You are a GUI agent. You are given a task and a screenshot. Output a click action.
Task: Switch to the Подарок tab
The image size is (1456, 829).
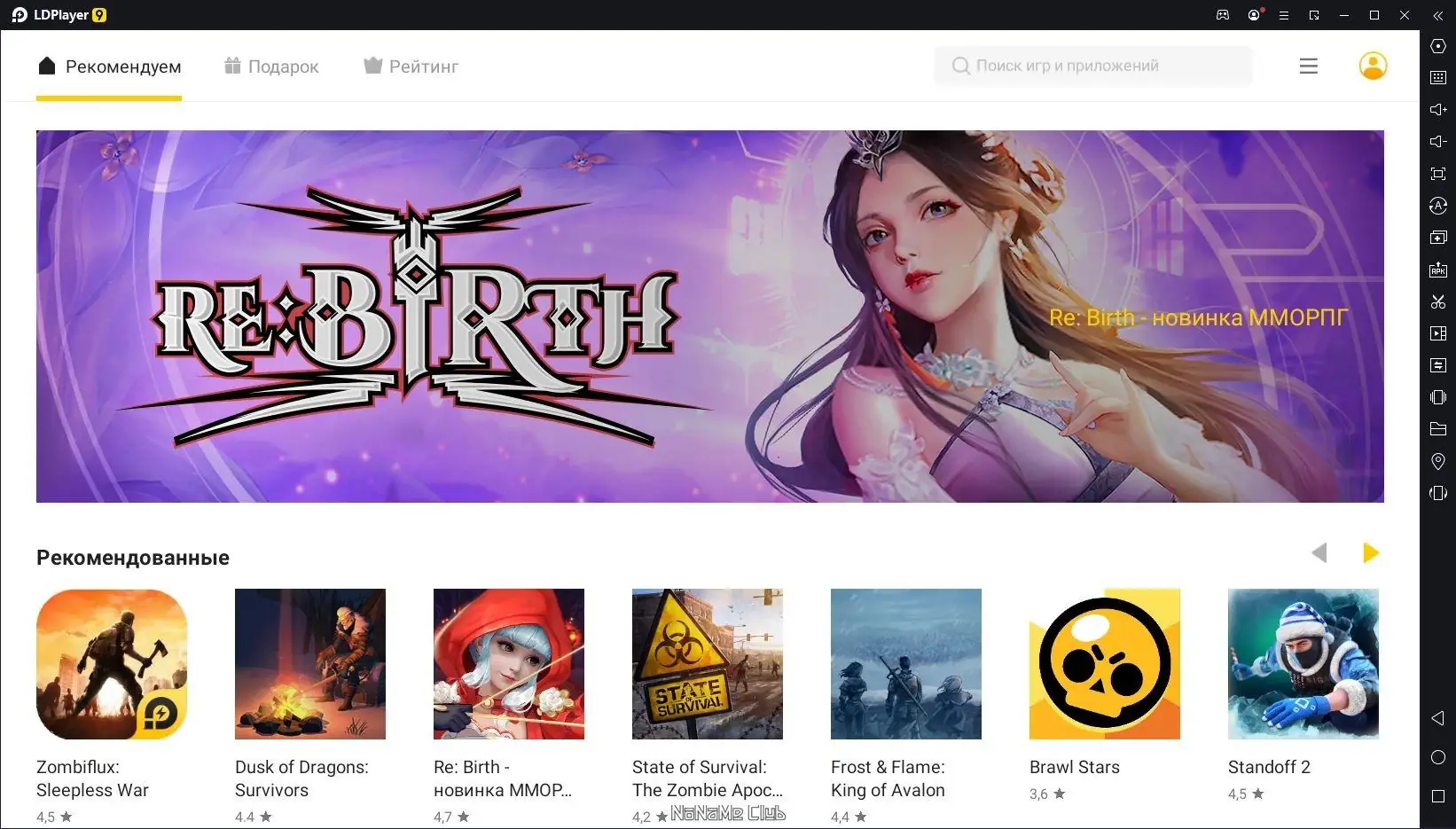(271, 66)
